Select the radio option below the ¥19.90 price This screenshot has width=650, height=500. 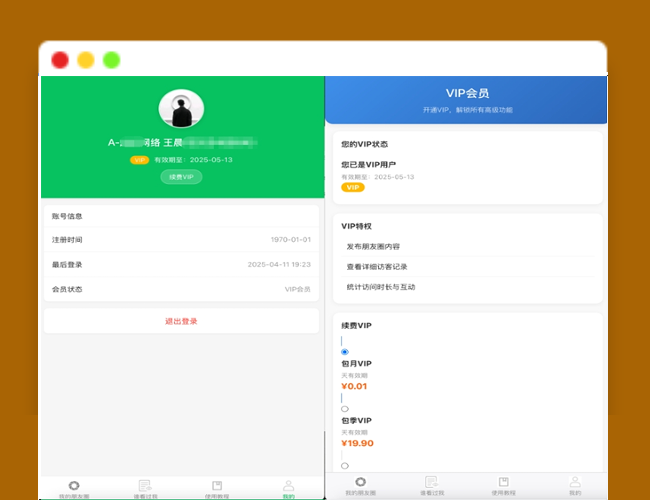[344, 466]
